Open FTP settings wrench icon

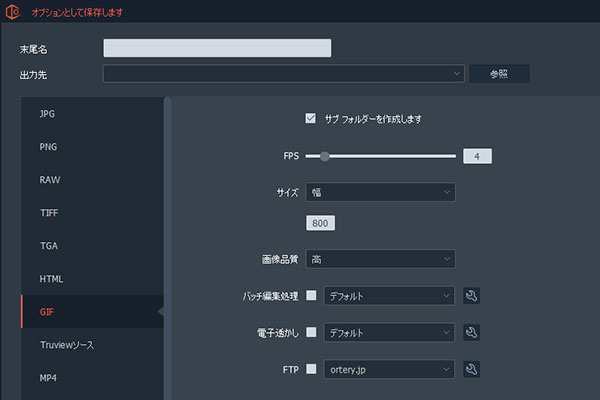click(473, 369)
